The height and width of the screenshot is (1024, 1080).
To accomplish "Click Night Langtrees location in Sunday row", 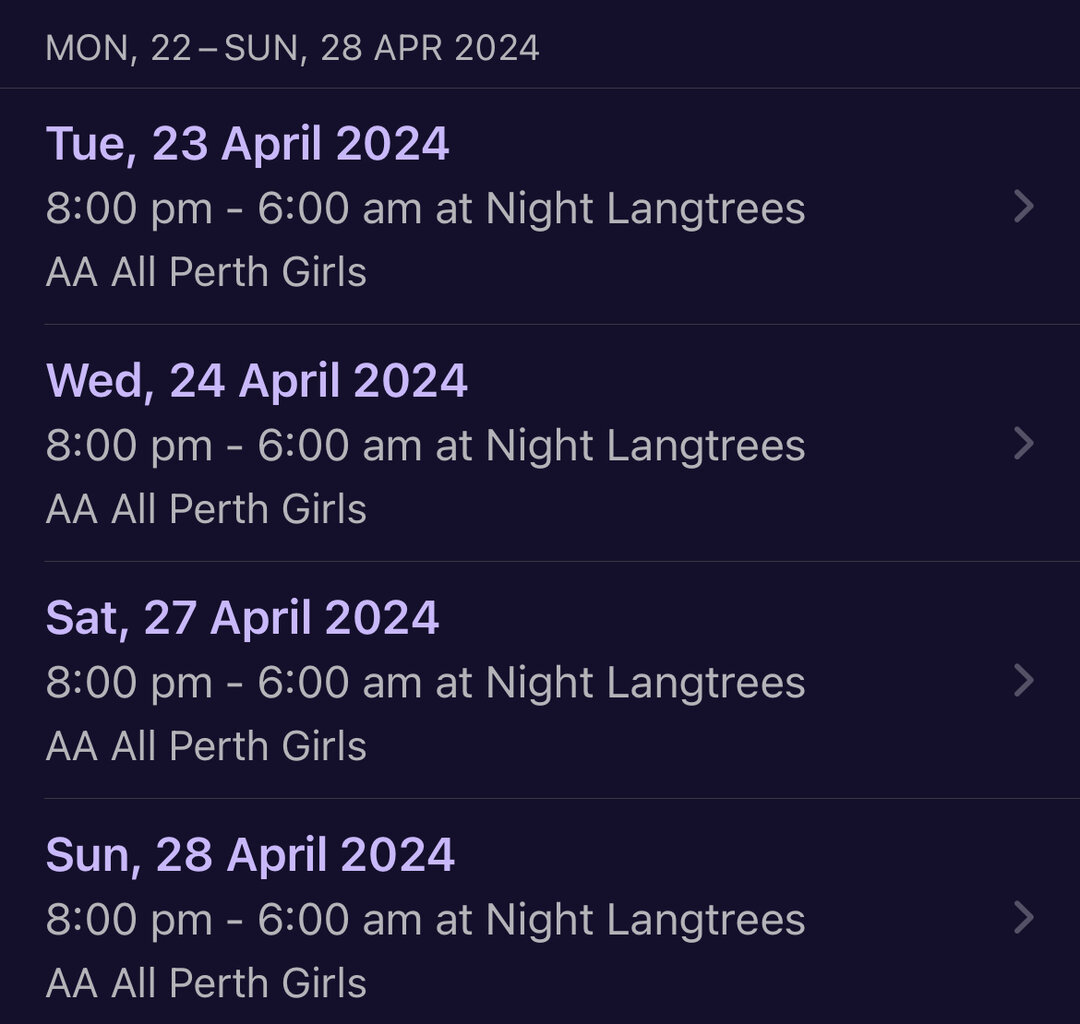I will (645, 920).
